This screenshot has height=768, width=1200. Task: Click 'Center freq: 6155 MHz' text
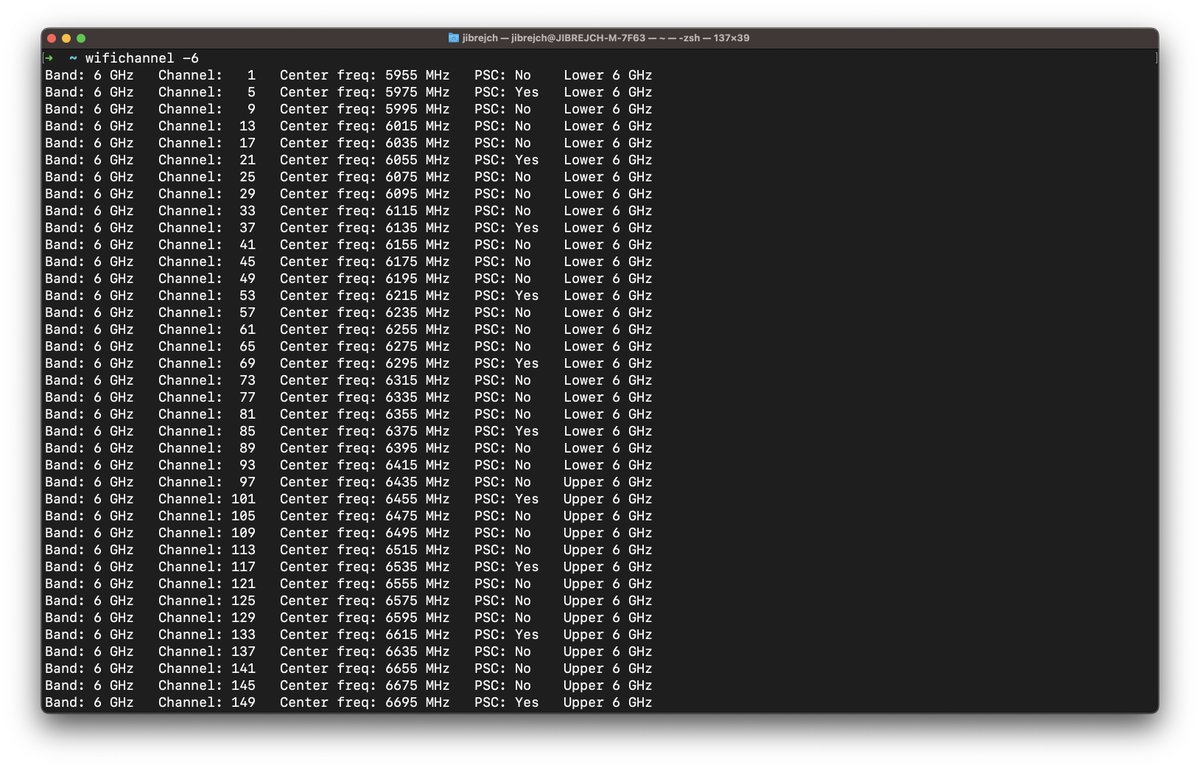click(x=364, y=245)
